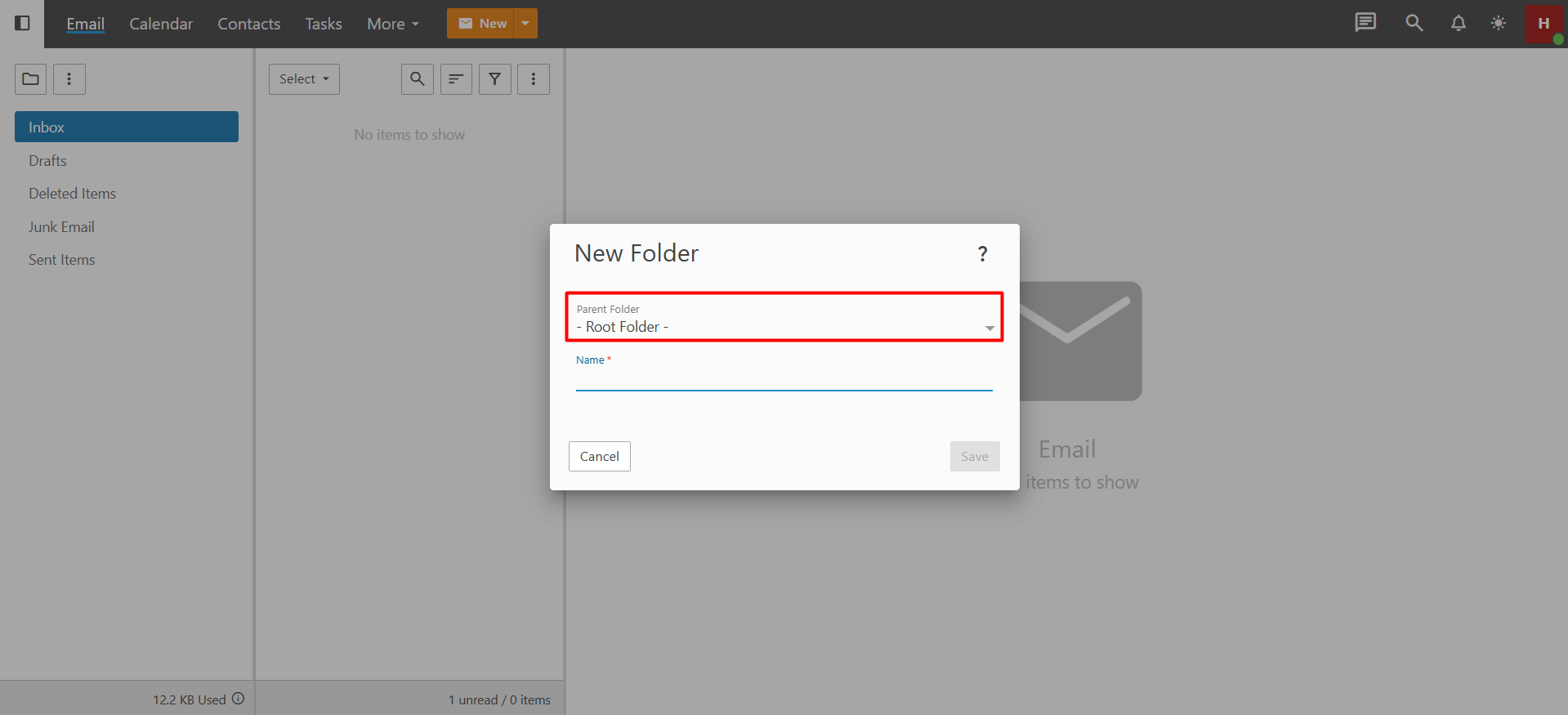Click the message list search icon
Viewport: 1568px width, 715px height.
click(417, 79)
